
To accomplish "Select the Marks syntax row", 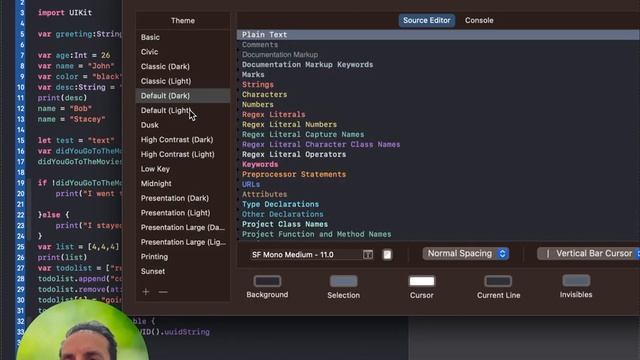I will point(438,75).
